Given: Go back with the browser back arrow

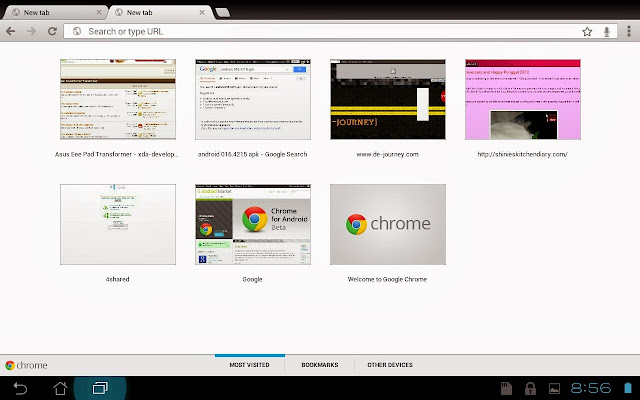Looking at the screenshot, I should point(11,31).
